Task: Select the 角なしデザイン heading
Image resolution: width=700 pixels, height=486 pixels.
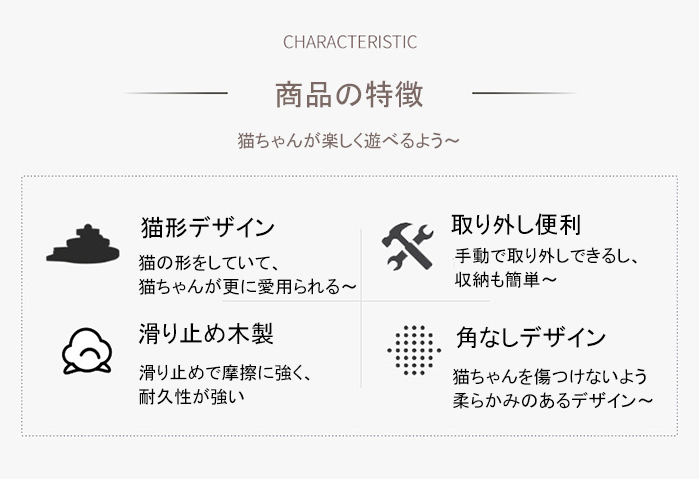Action: coord(531,337)
